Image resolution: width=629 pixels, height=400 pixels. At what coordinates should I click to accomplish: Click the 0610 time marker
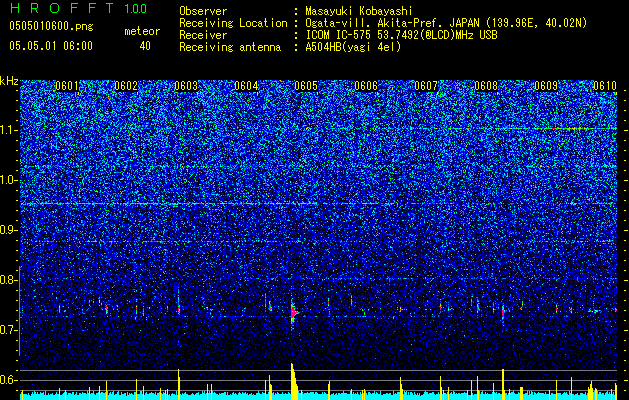(x=605, y=86)
